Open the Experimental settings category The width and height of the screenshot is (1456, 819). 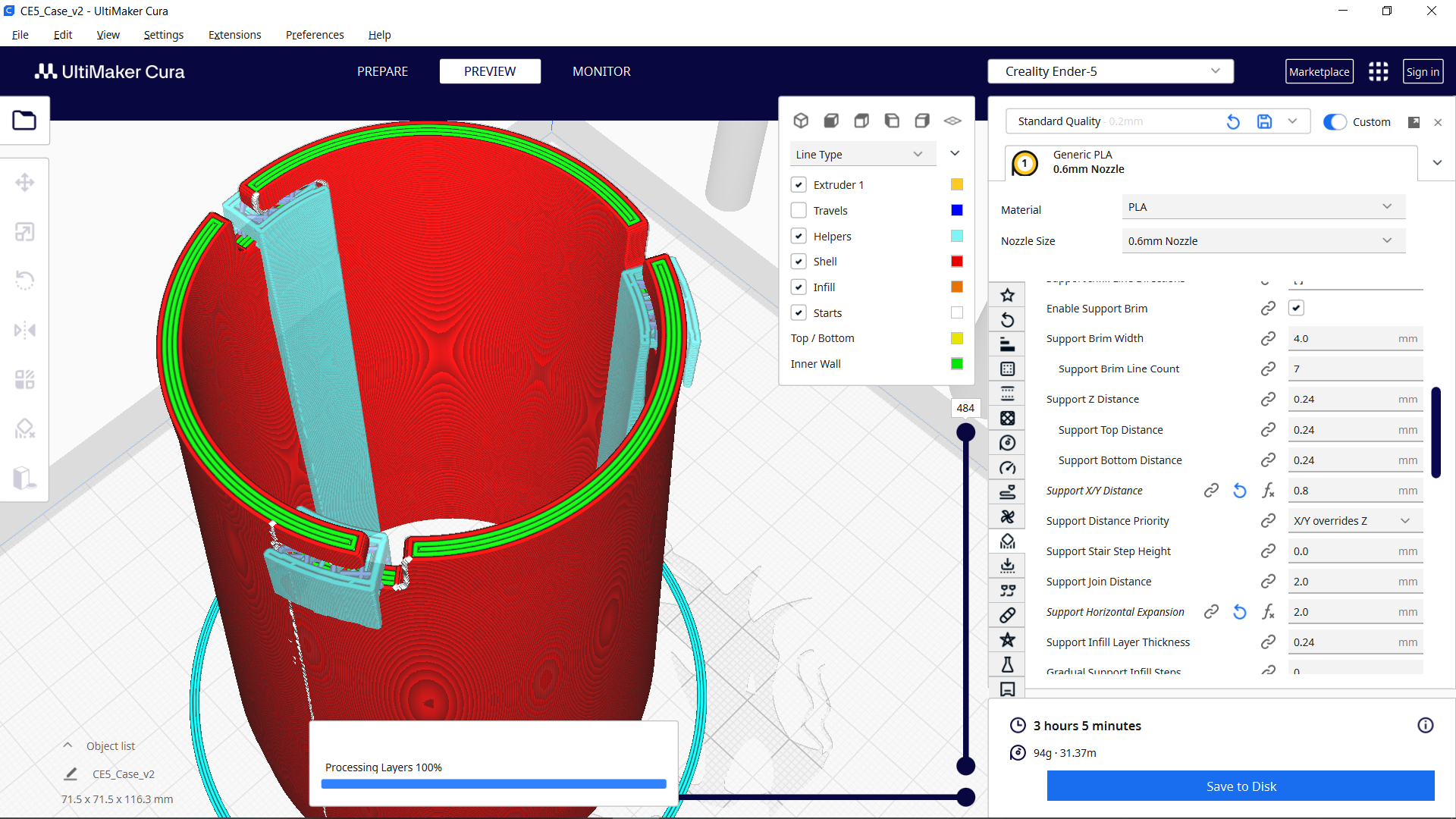point(1008,664)
